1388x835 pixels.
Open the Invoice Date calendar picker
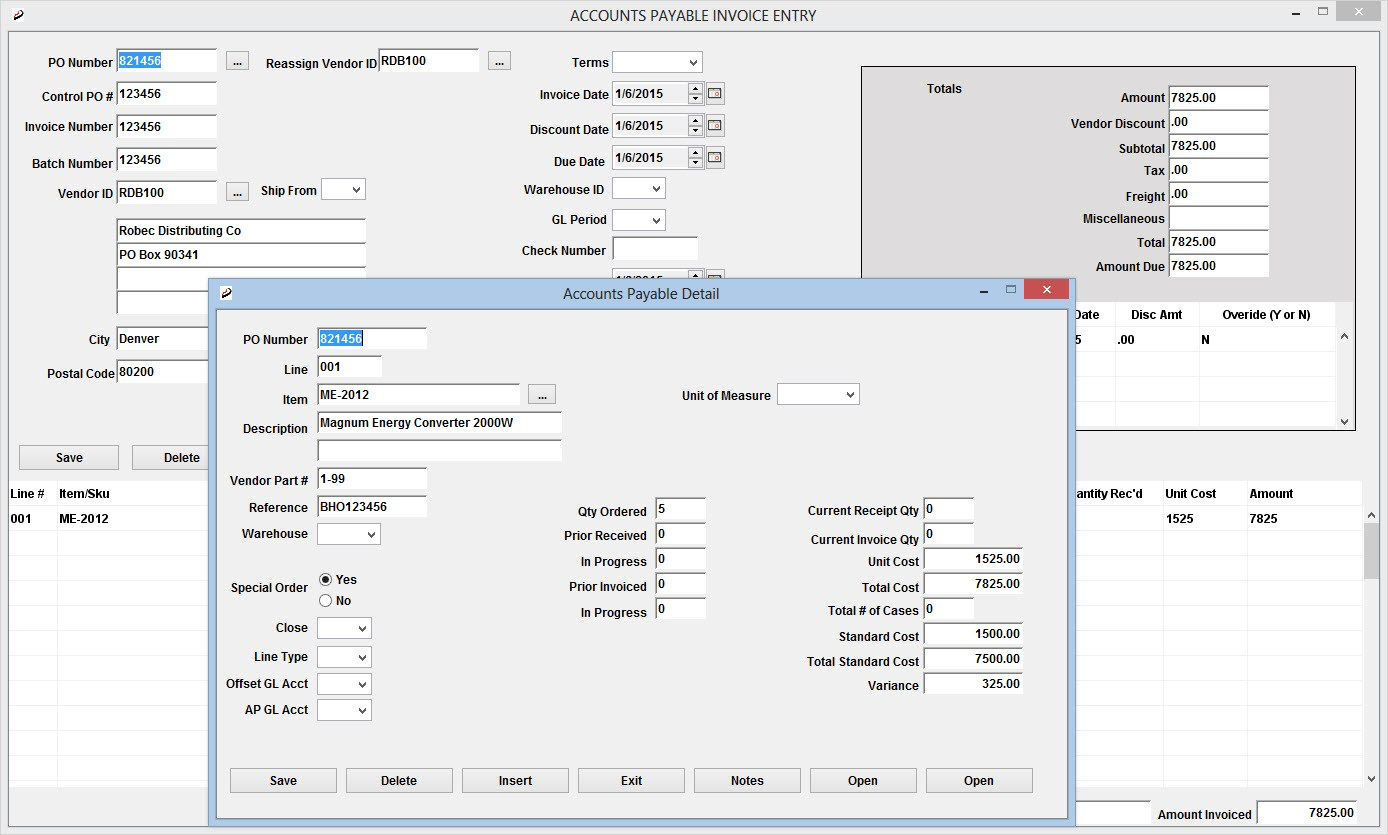click(716, 93)
